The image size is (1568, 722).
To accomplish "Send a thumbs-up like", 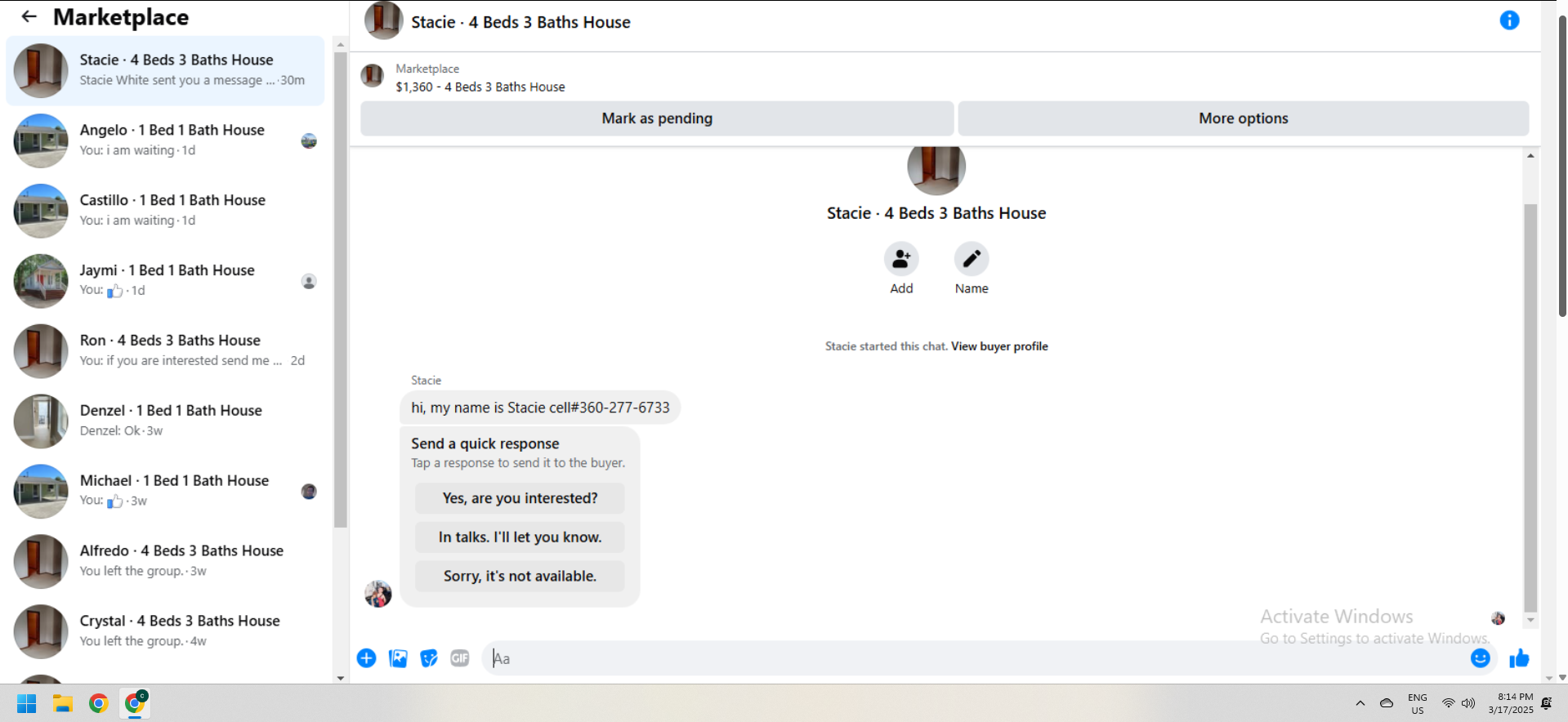I will [1519, 658].
